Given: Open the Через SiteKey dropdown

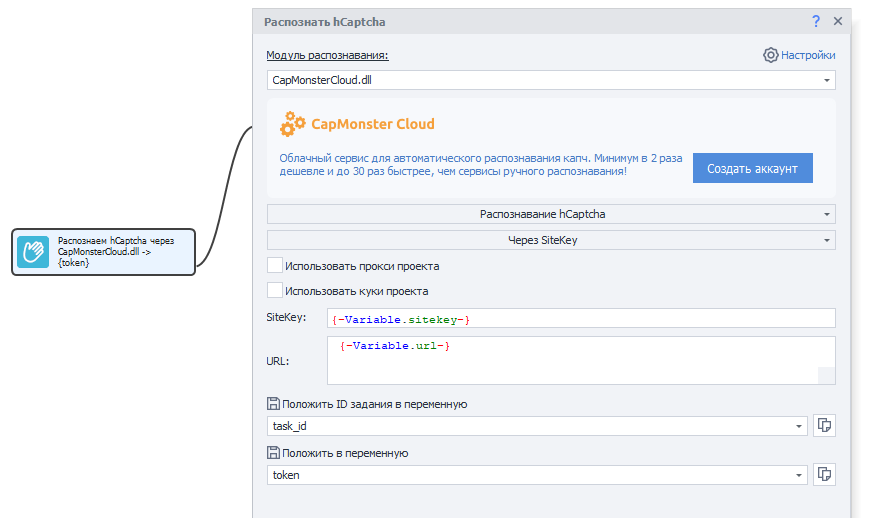Looking at the screenshot, I should [x=551, y=240].
